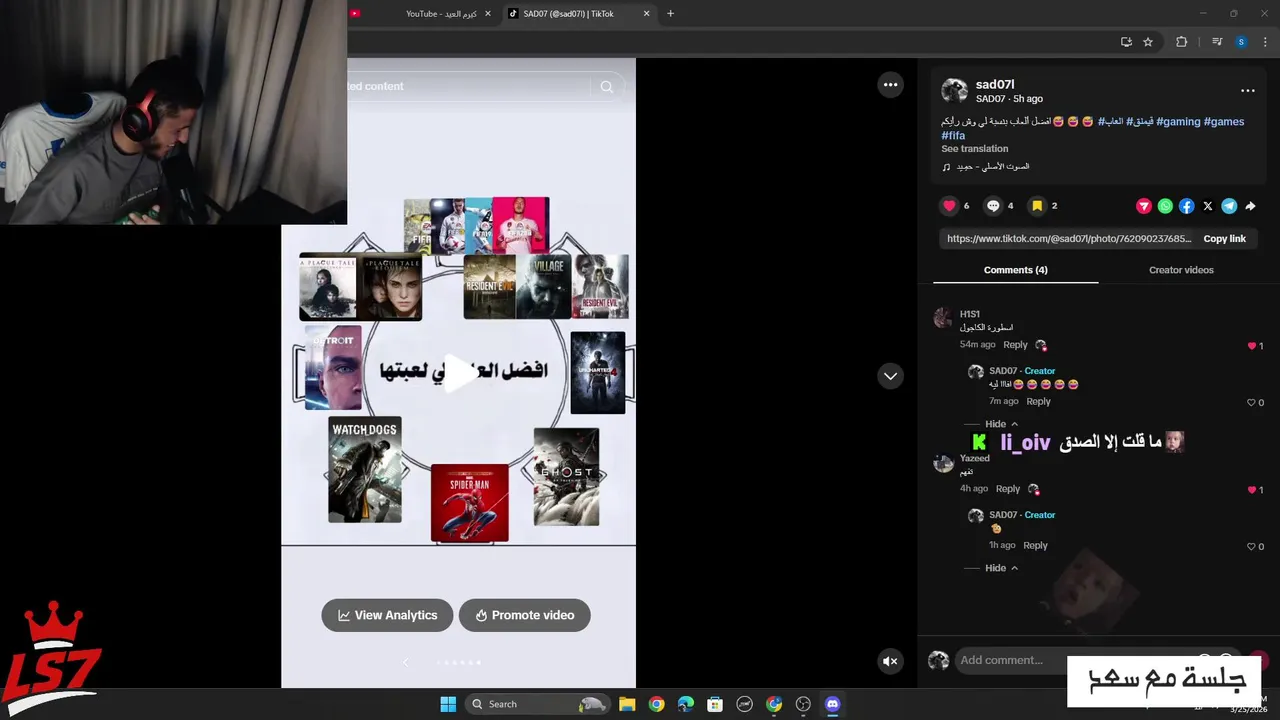Screen dimensions: 1280x720
Task: Click See translation under the caption
Action: pos(974,149)
